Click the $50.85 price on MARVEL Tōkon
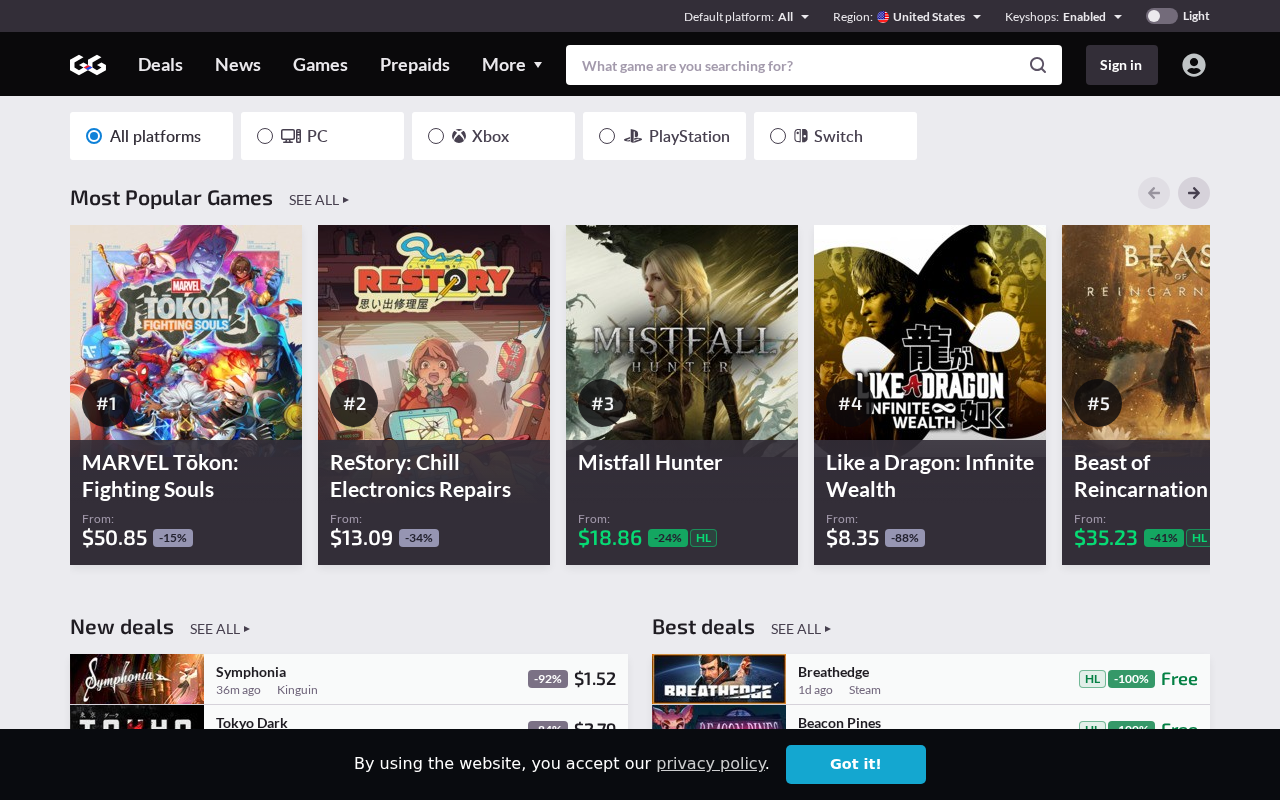1280x800 pixels. tap(115, 538)
